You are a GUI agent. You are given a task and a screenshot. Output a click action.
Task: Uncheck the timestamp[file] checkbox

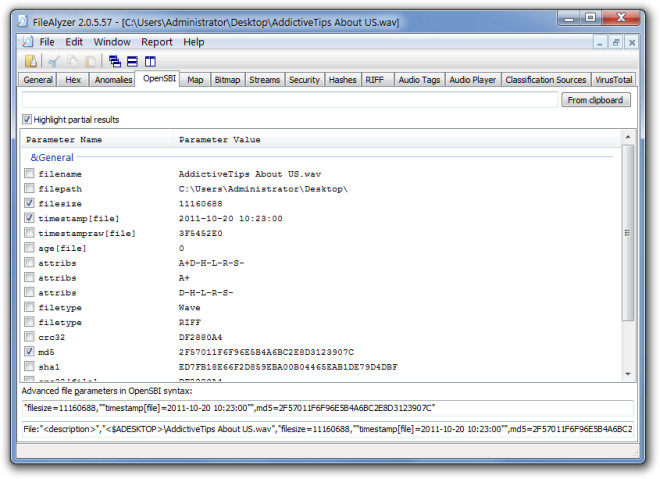[29, 218]
